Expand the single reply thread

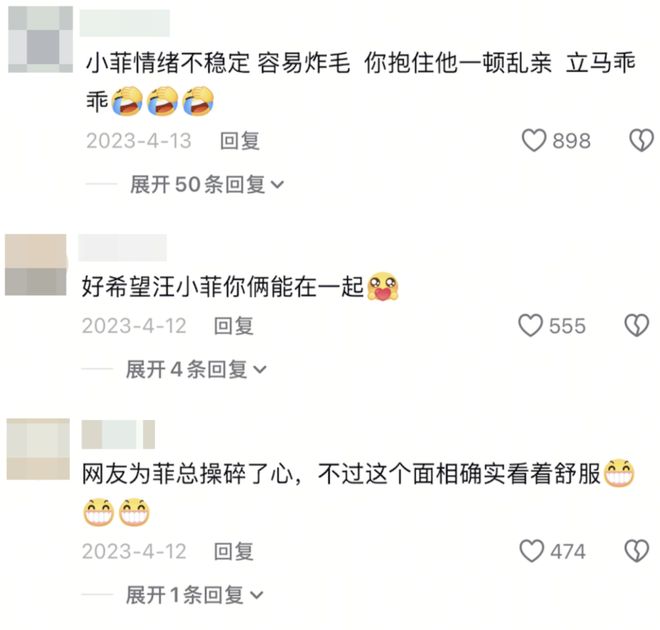[x=194, y=595]
